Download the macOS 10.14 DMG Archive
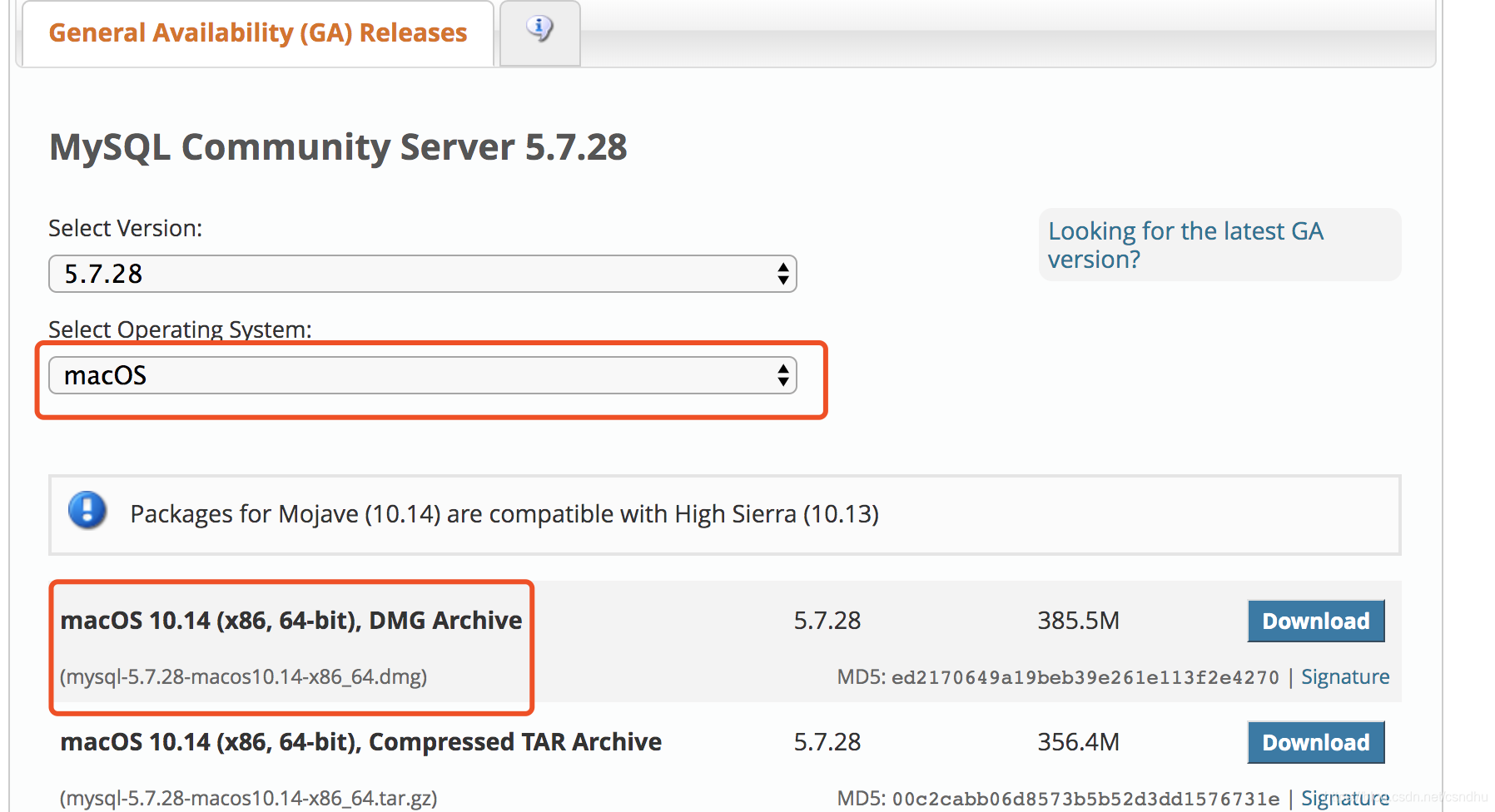 tap(1315, 621)
